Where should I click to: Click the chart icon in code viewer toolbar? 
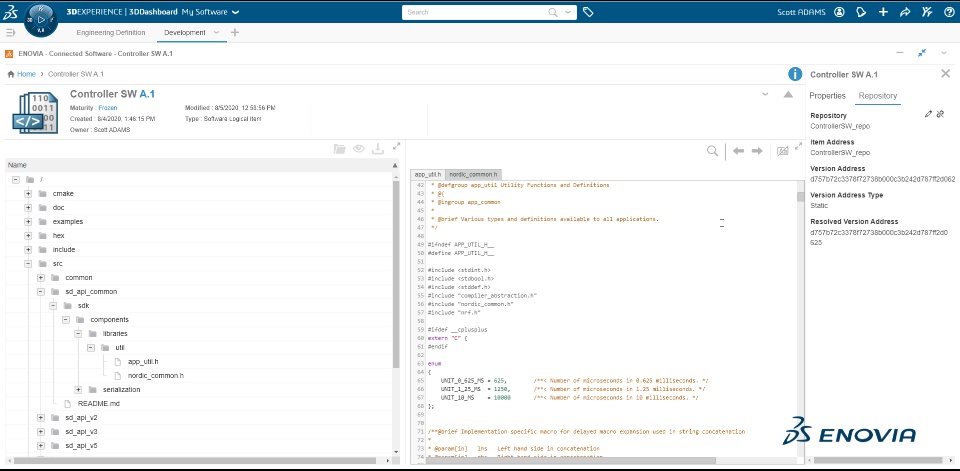click(x=782, y=151)
